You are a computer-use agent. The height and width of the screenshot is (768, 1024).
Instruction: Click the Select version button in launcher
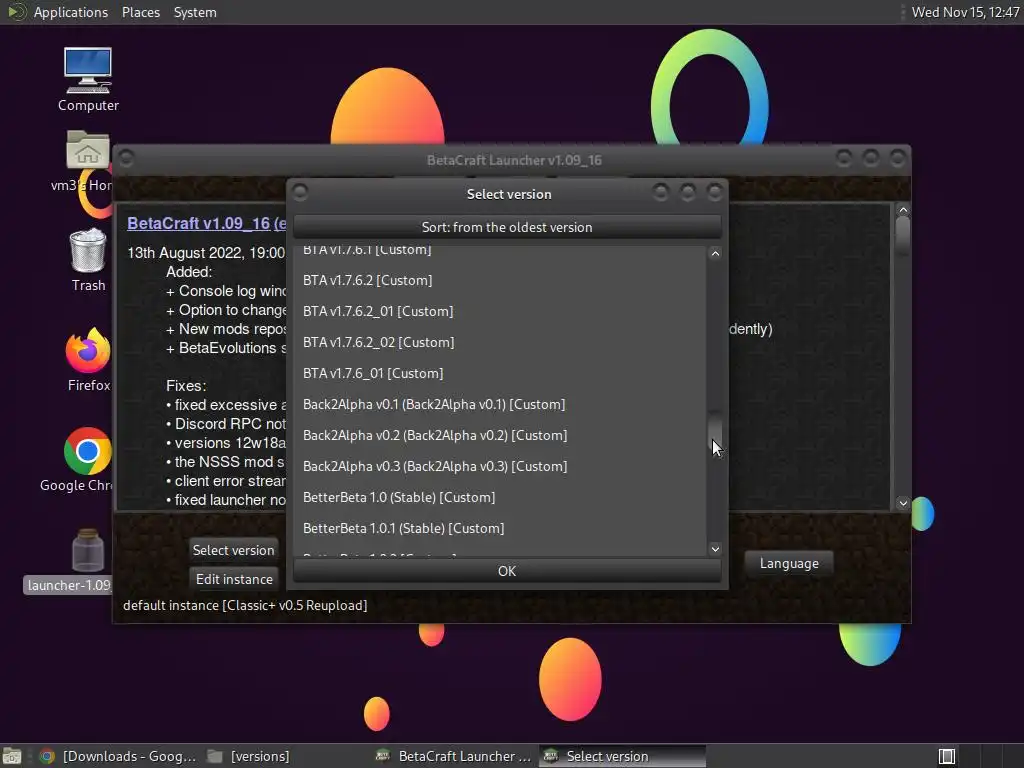(233, 550)
